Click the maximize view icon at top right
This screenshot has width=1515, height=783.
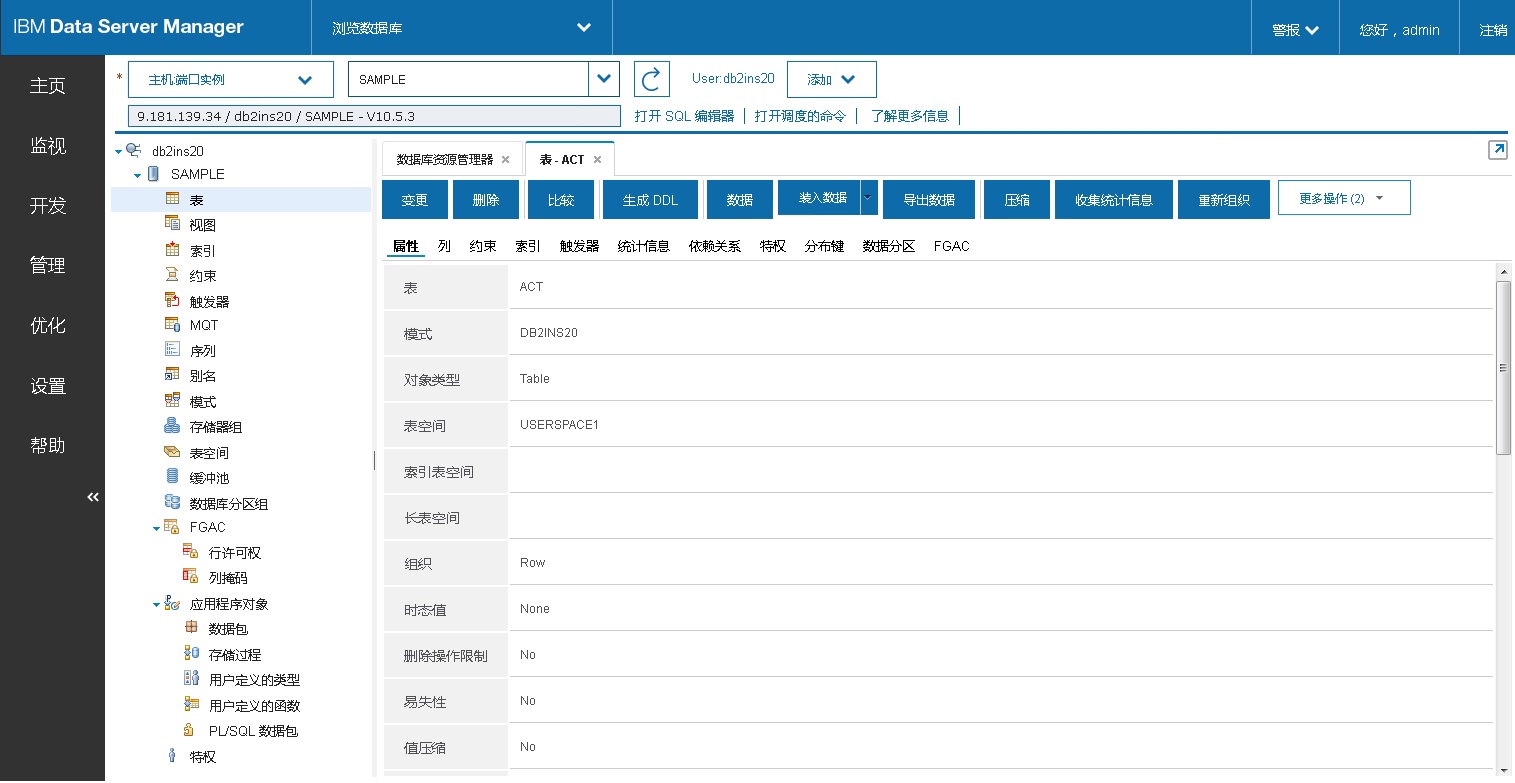[x=1497, y=149]
